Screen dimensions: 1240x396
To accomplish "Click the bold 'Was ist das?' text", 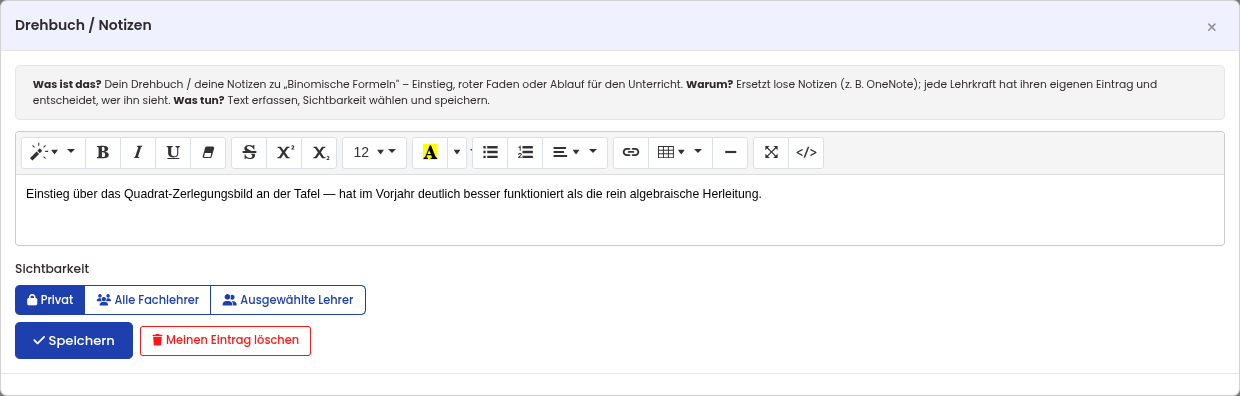I will [67, 84].
